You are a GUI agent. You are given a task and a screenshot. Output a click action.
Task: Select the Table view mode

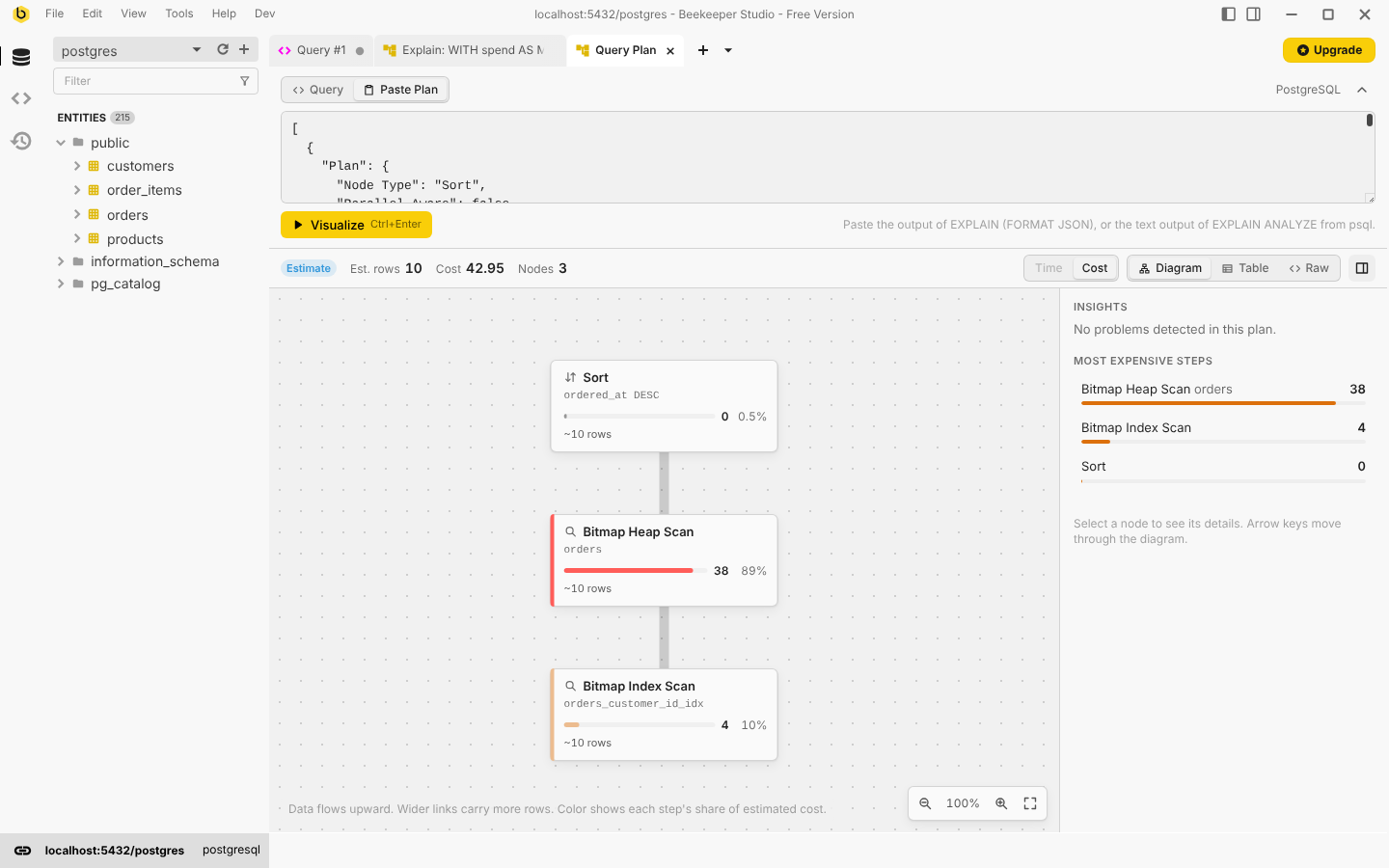pos(1245,268)
